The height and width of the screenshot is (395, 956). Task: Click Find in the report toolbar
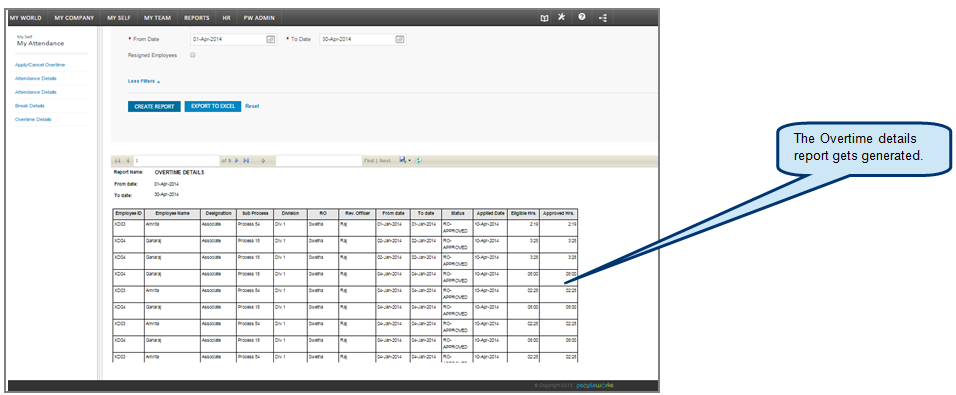pos(368,160)
